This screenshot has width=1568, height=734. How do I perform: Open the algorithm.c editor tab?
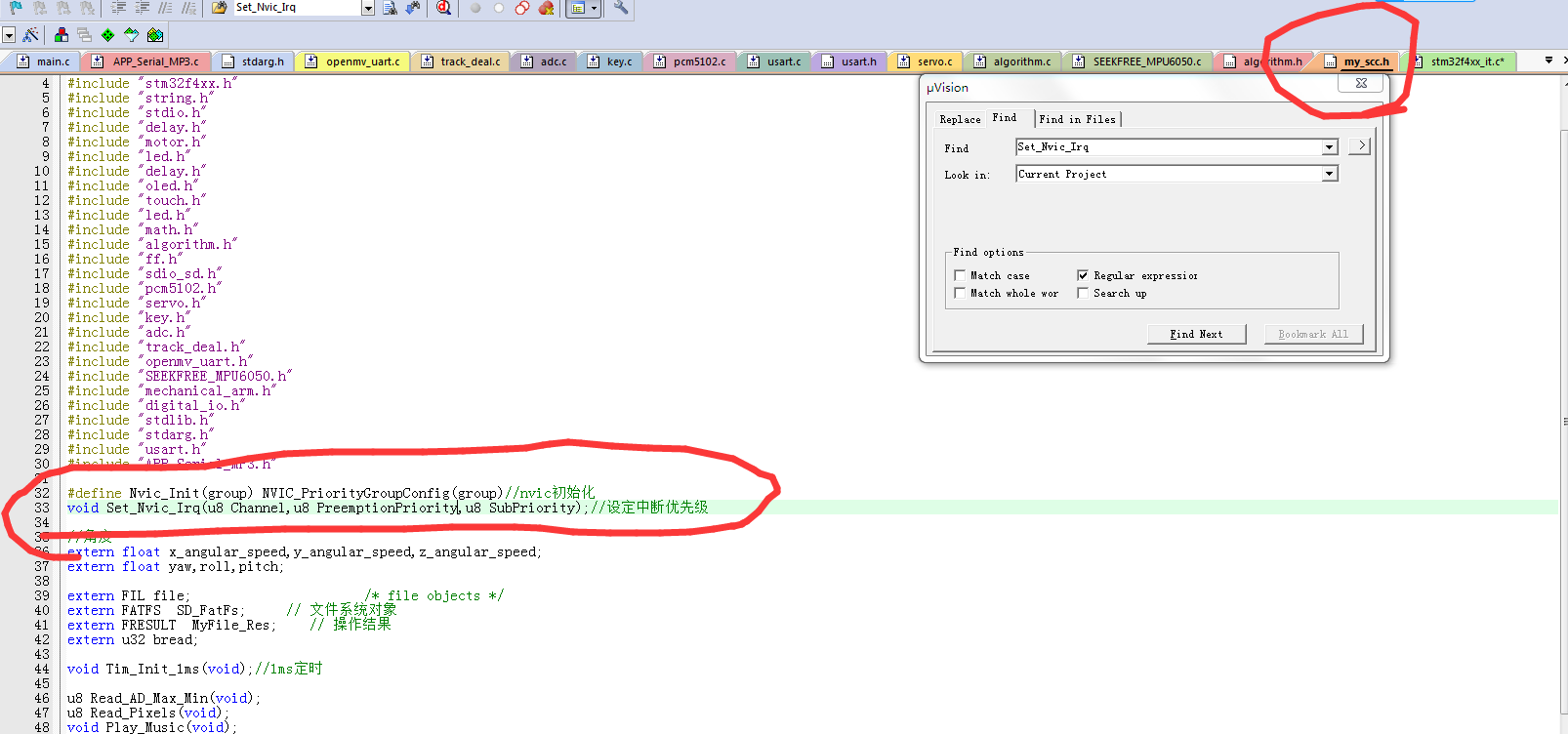(x=1012, y=61)
